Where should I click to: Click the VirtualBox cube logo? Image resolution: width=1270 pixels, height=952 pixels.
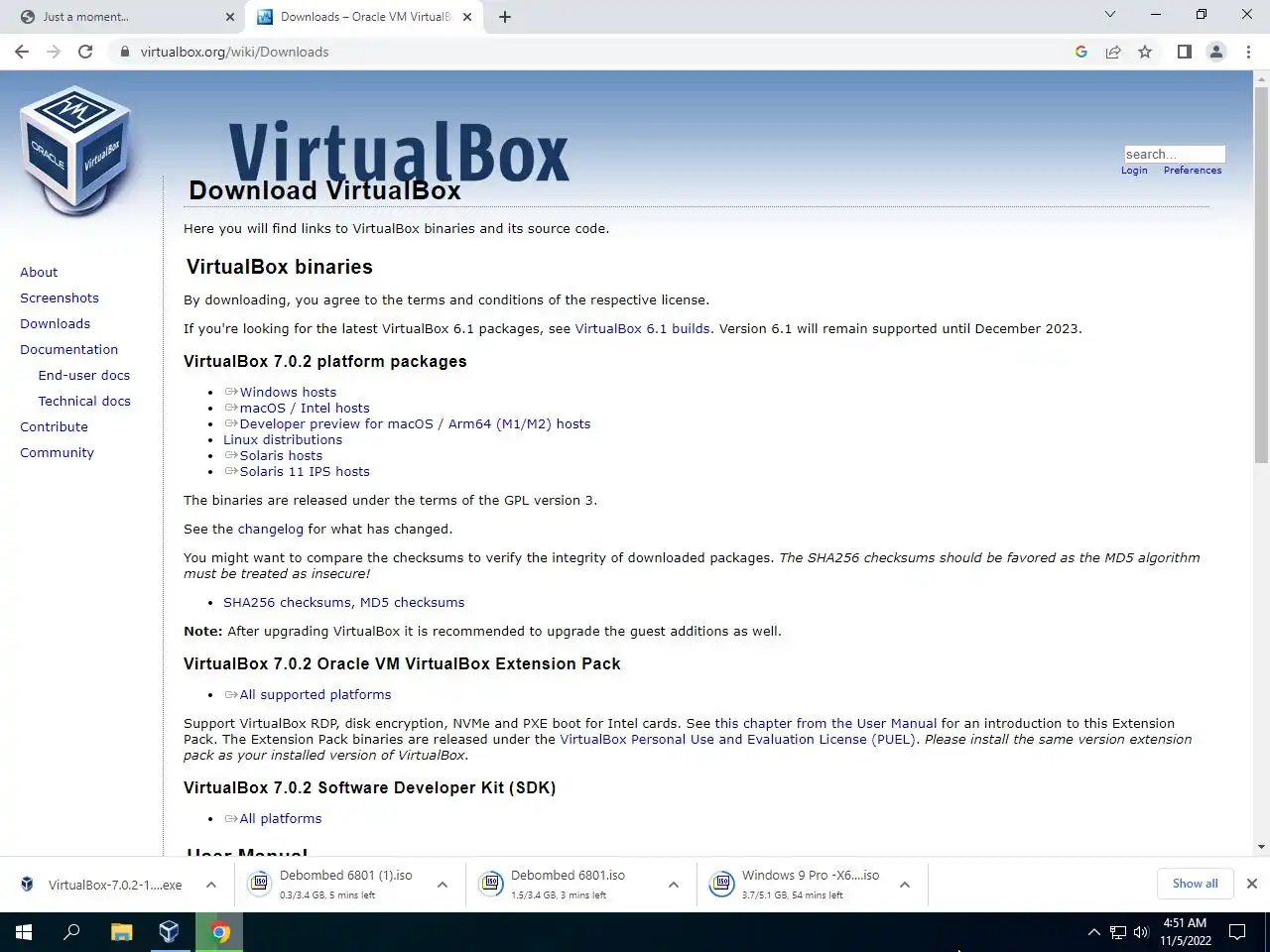pos(75,151)
